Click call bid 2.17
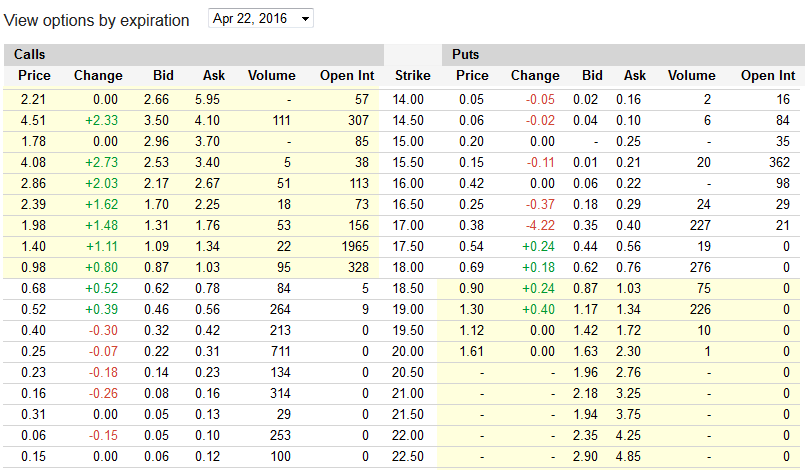 click(156, 184)
